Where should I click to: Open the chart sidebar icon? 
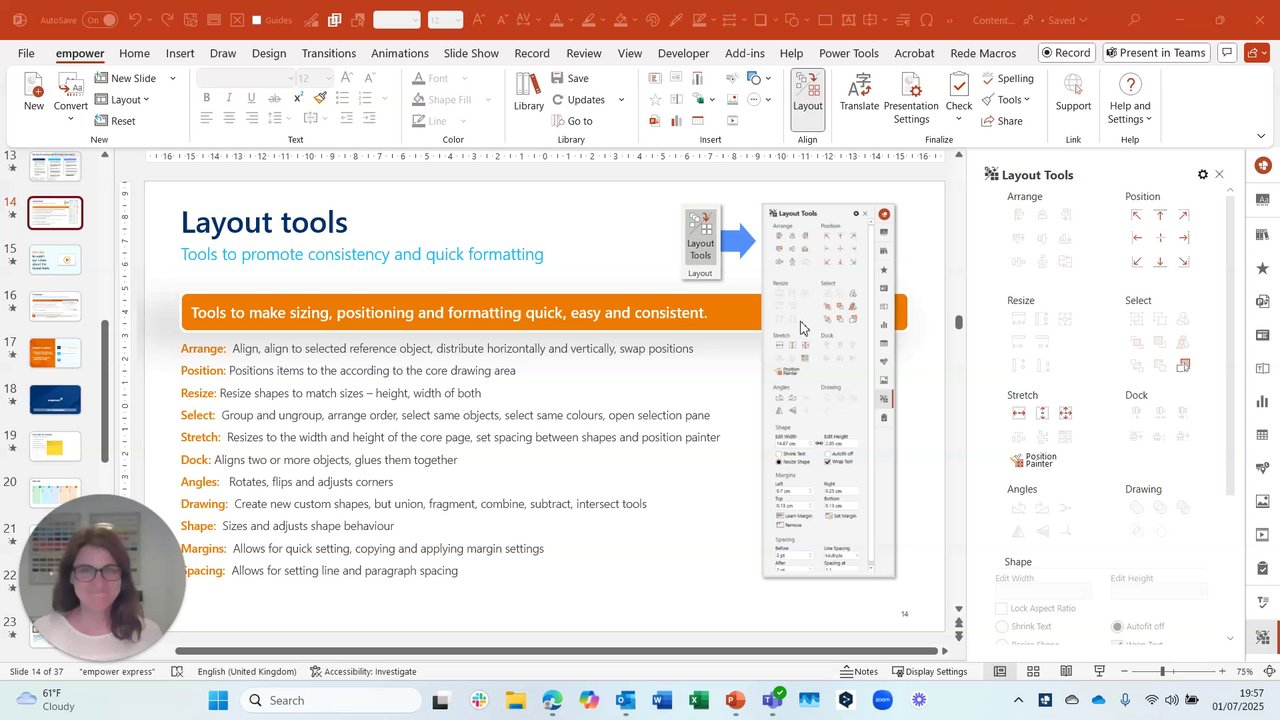coord(1263,401)
